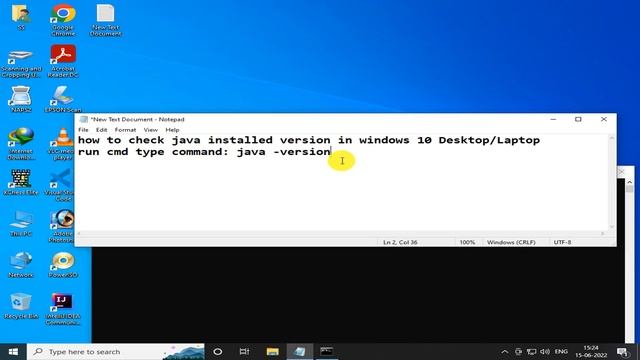
Task: Click the Notepad vertical scroll up arrow
Action: [611, 138]
